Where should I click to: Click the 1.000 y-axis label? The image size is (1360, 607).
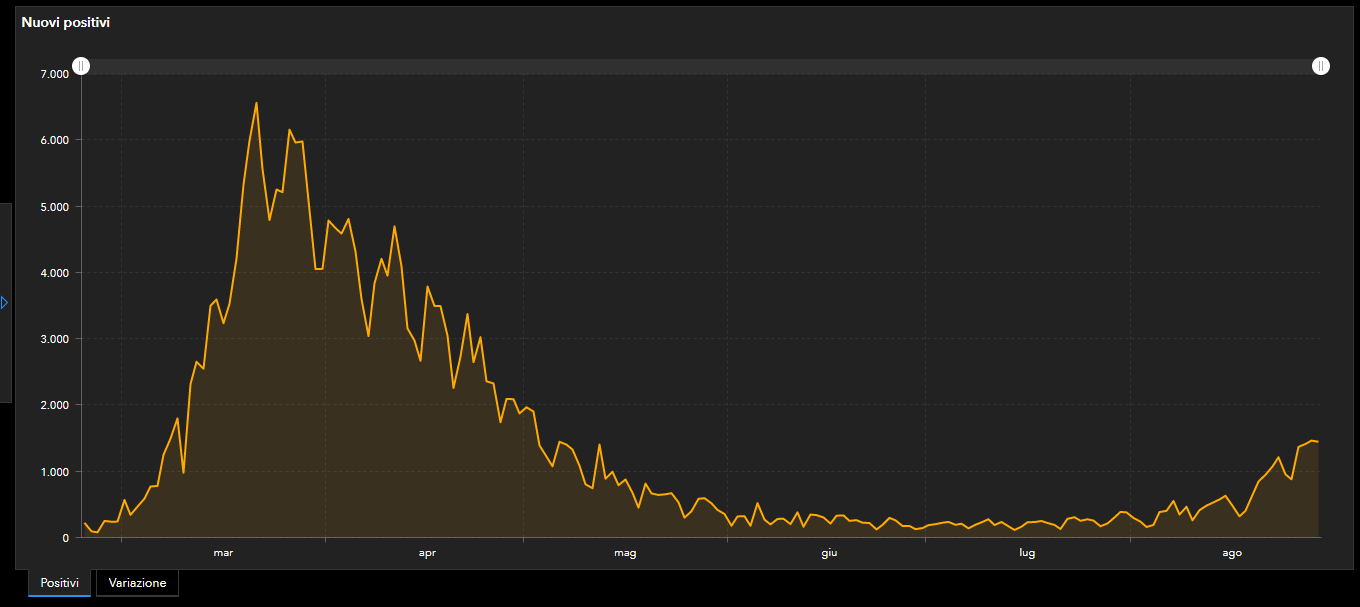(54, 472)
